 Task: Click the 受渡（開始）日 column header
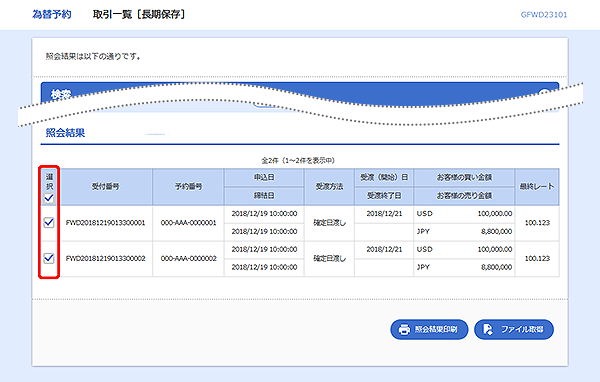pos(384,178)
